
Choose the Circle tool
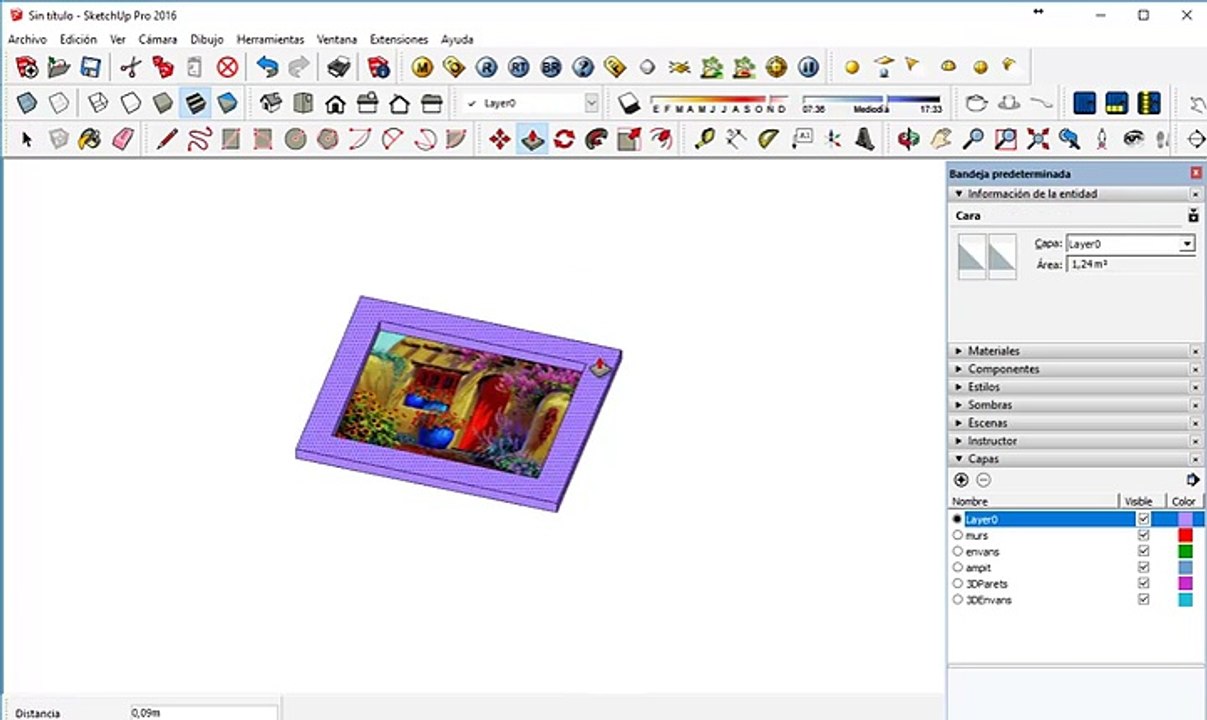[295, 140]
